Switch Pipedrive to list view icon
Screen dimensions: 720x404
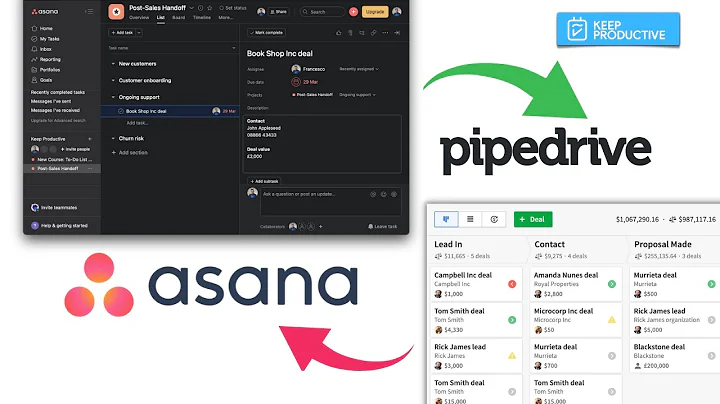click(x=470, y=219)
